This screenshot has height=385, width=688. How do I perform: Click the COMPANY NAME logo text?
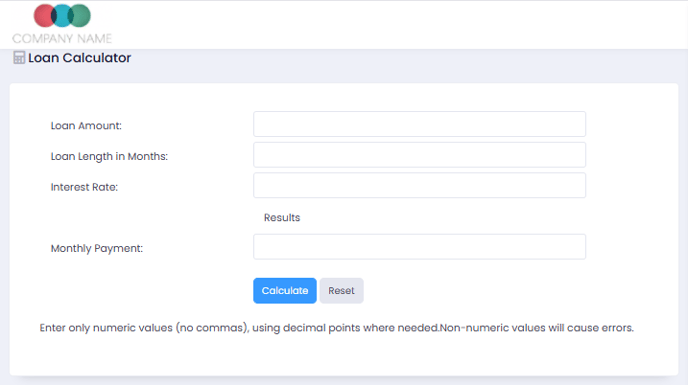[62, 39]
